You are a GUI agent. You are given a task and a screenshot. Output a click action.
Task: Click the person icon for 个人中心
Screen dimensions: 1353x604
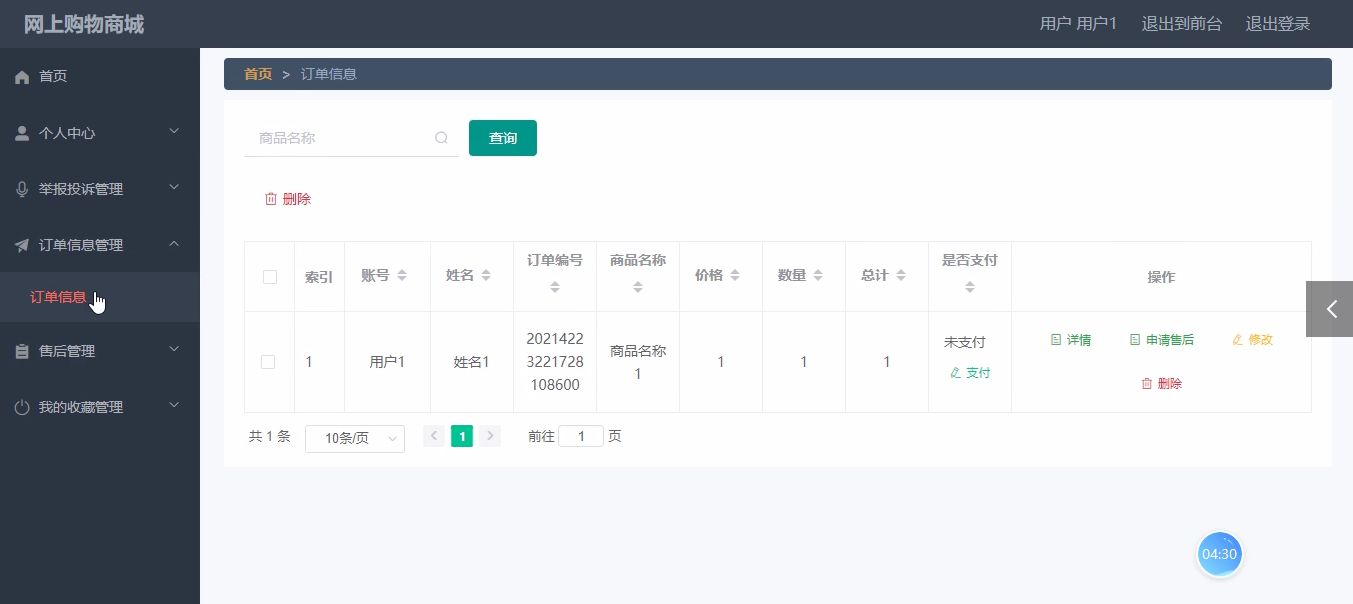point(22,133)
